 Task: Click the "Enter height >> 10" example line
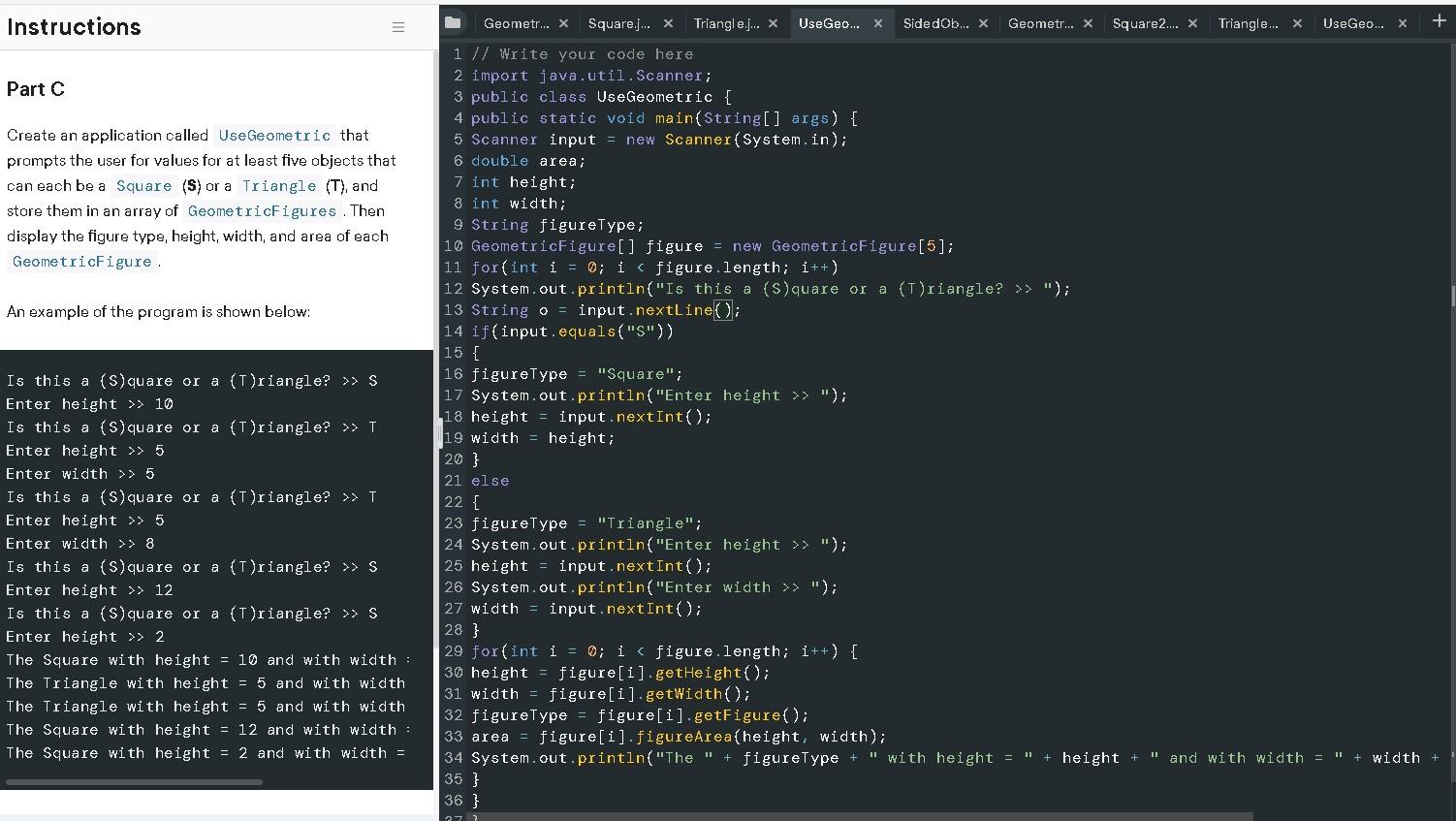tap(89, 404)
